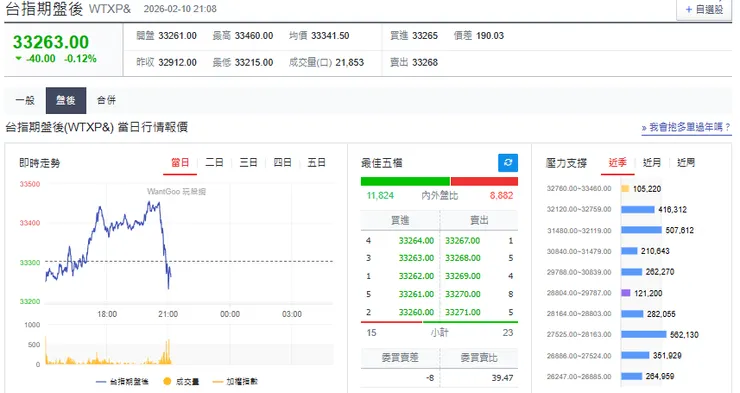Click the 21:00 time label on chart
The width and height of the screenshot is (740, 393).
pos(168,314)
